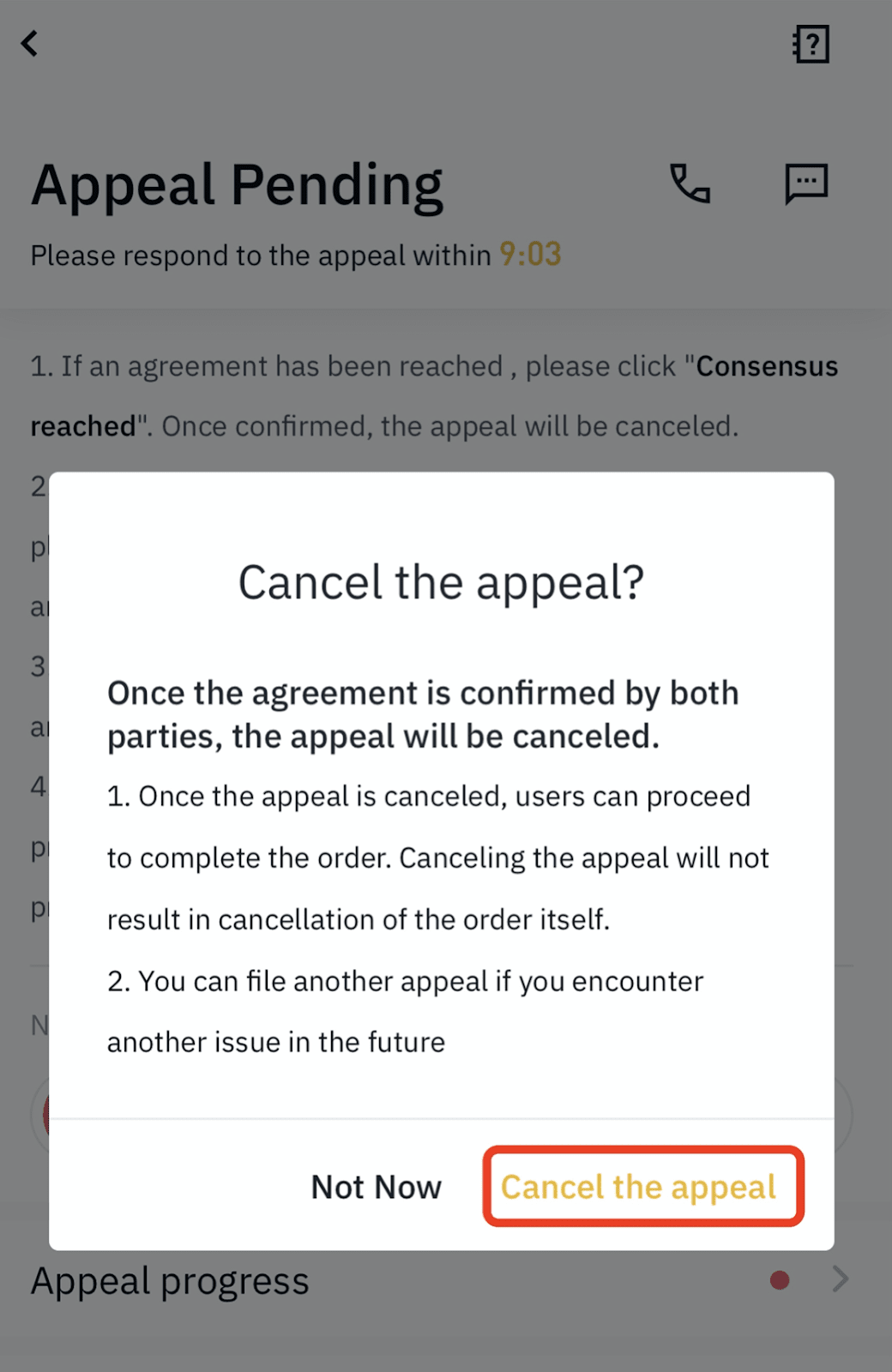Tap "Please respond to the appeal within" text

click(261, 256)
